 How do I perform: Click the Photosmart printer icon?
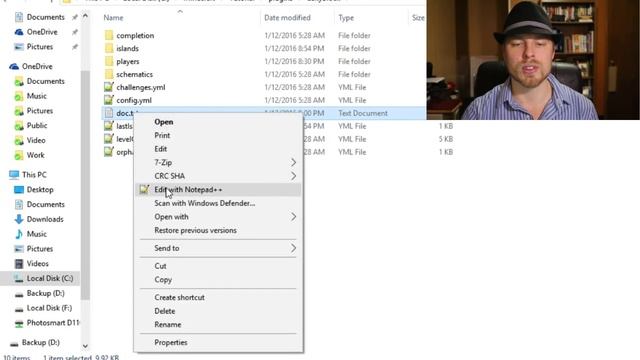tap(19, 323)
